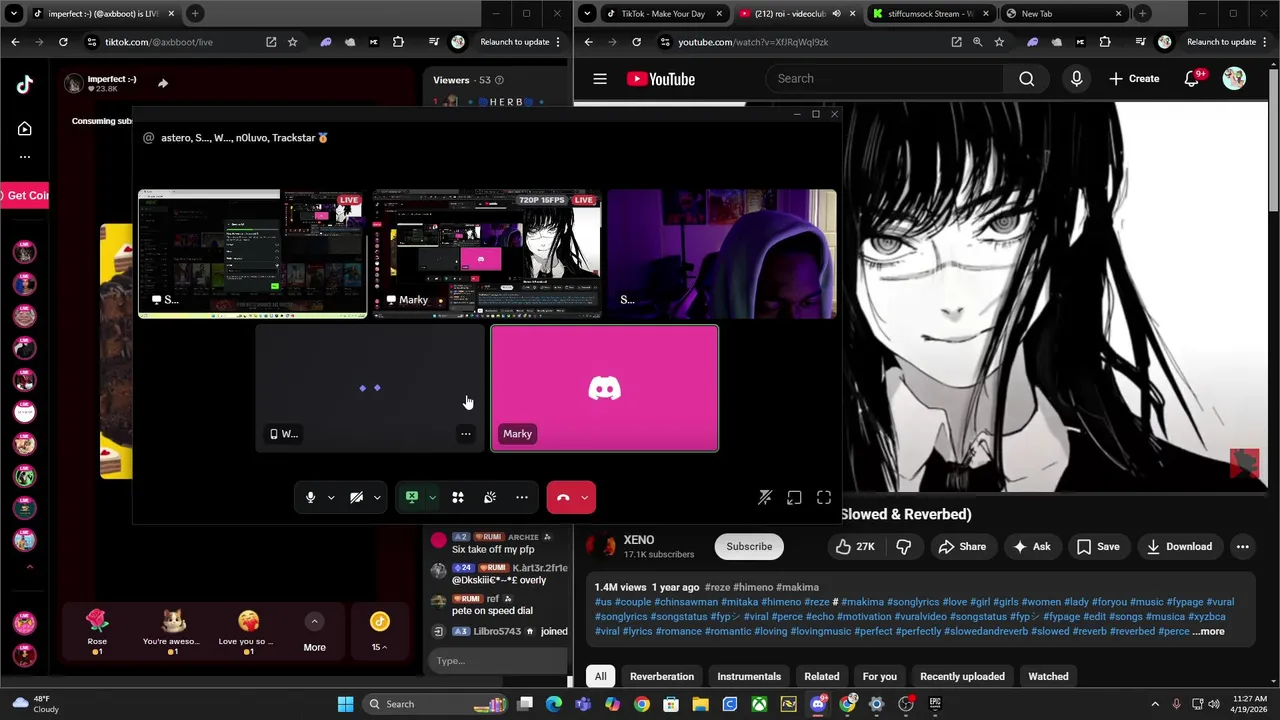Send the You're awesome gift
This screenshot has height=720, width=1280.
tap(173, 633)
